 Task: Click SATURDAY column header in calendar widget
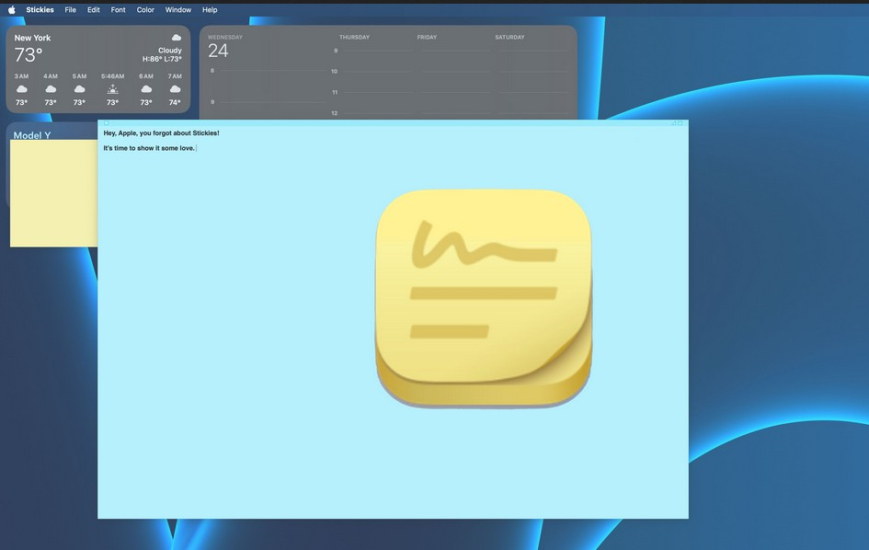pyautogui.click(x=509, y=37)
